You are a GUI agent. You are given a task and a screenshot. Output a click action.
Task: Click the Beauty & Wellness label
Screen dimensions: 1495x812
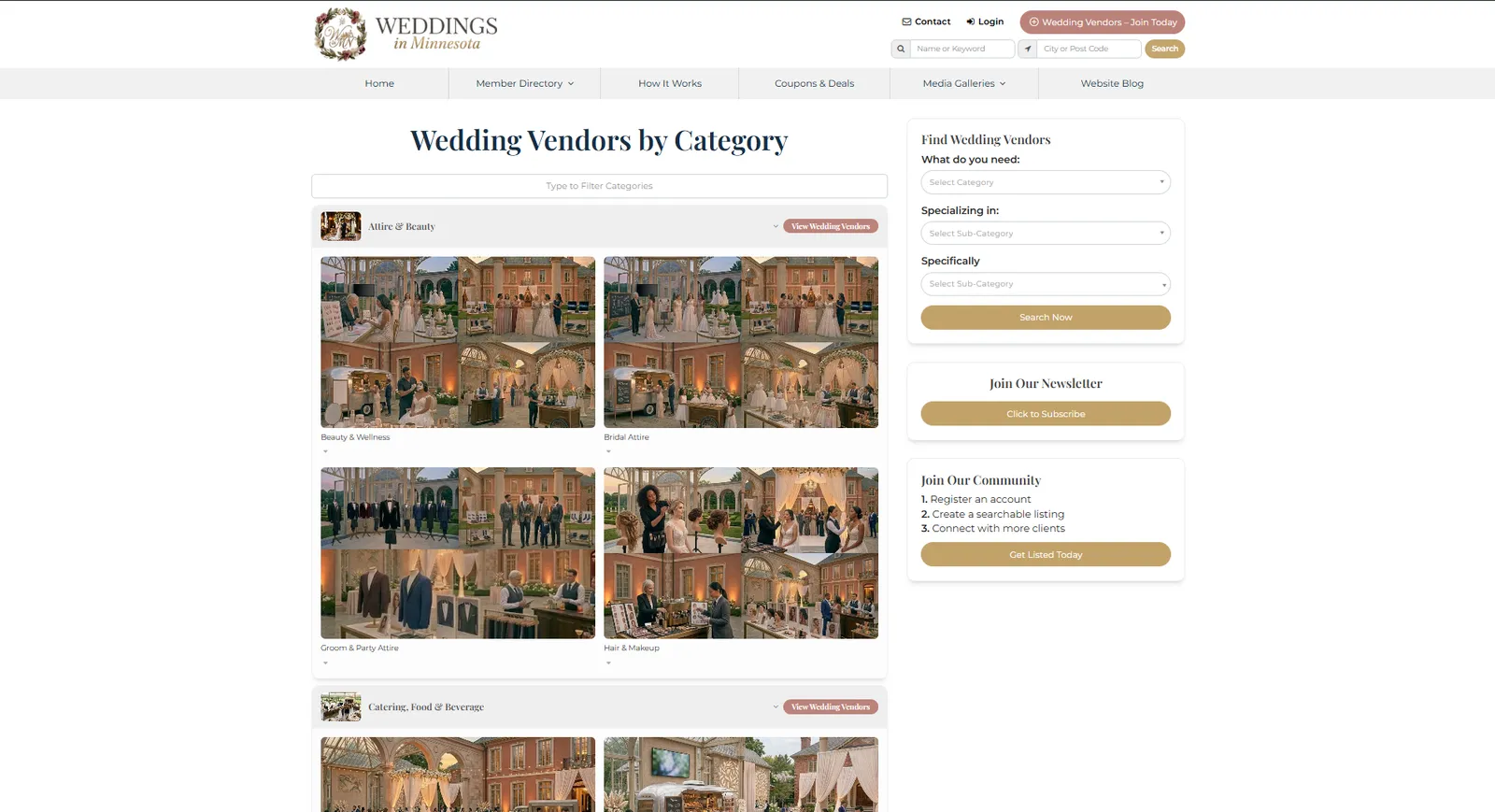(355, 437)
